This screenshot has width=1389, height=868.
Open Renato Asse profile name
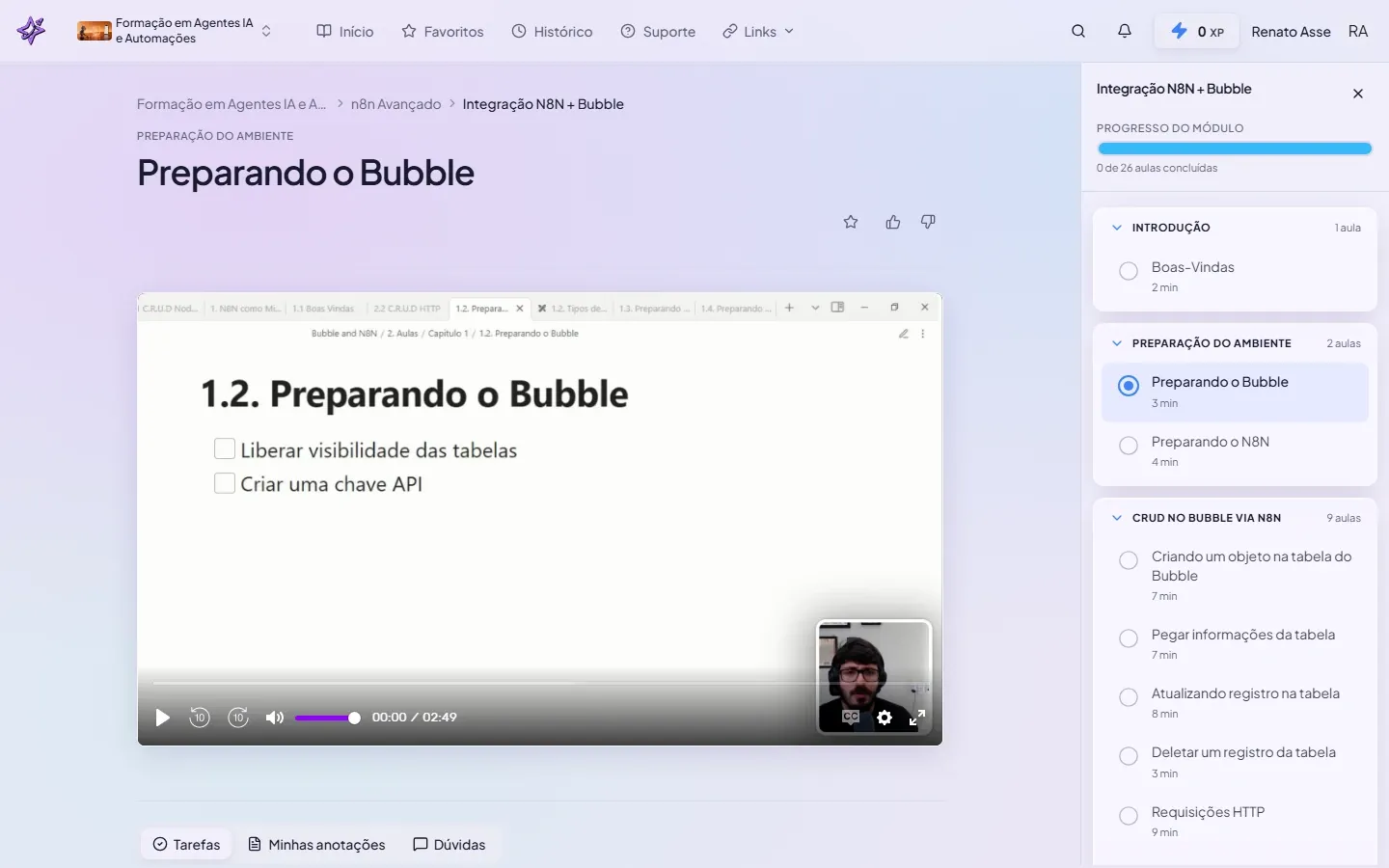[x=1291, y=31]
